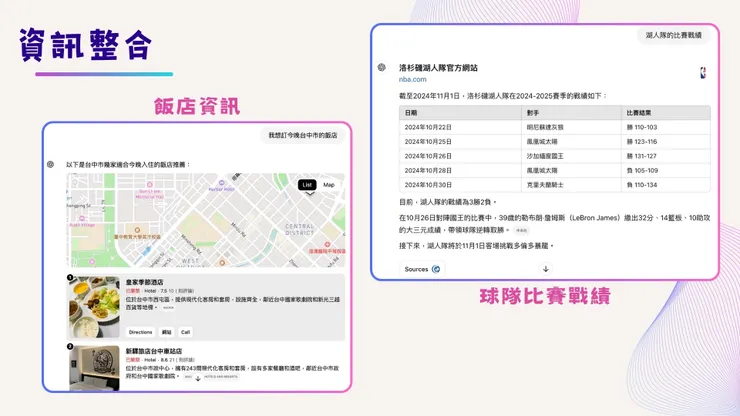Click the Sun Yat-sen Memorial Hall map pin

click(x=150, y=185)
